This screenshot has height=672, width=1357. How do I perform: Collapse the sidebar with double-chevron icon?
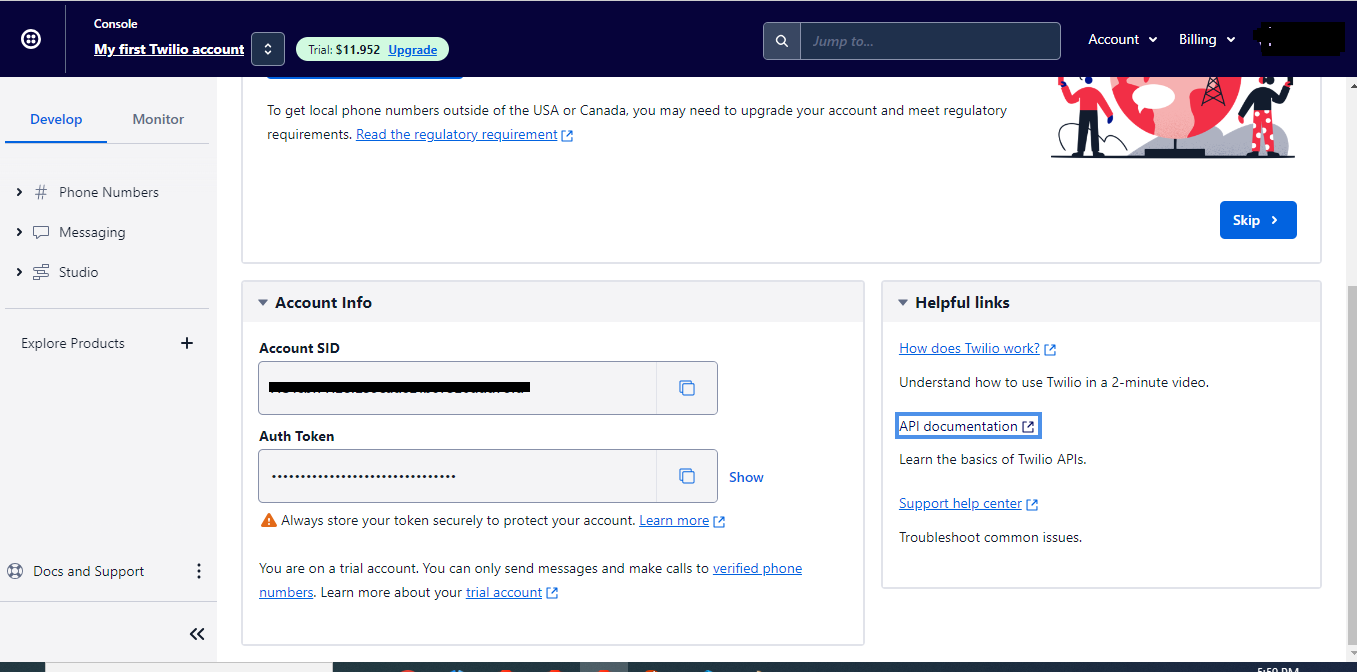(197, 634)
